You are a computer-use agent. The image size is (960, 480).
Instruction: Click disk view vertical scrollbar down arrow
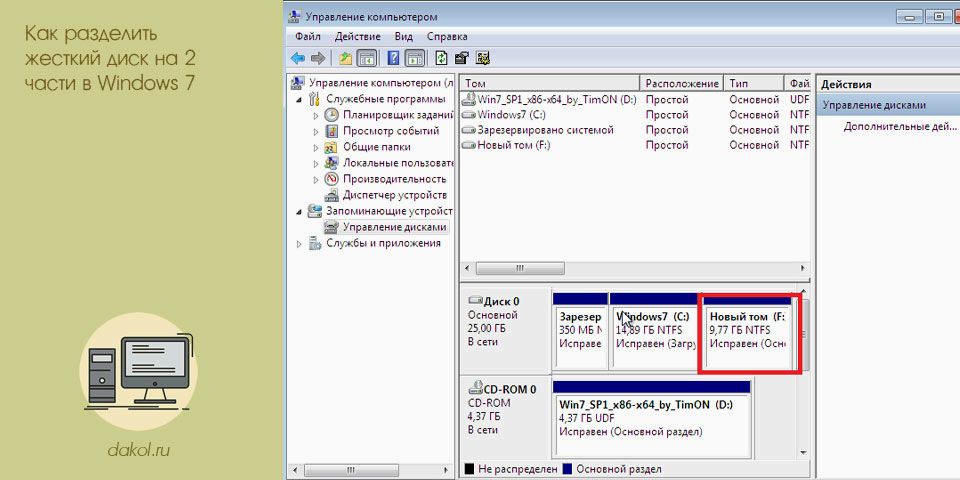(x=804, y=452)
